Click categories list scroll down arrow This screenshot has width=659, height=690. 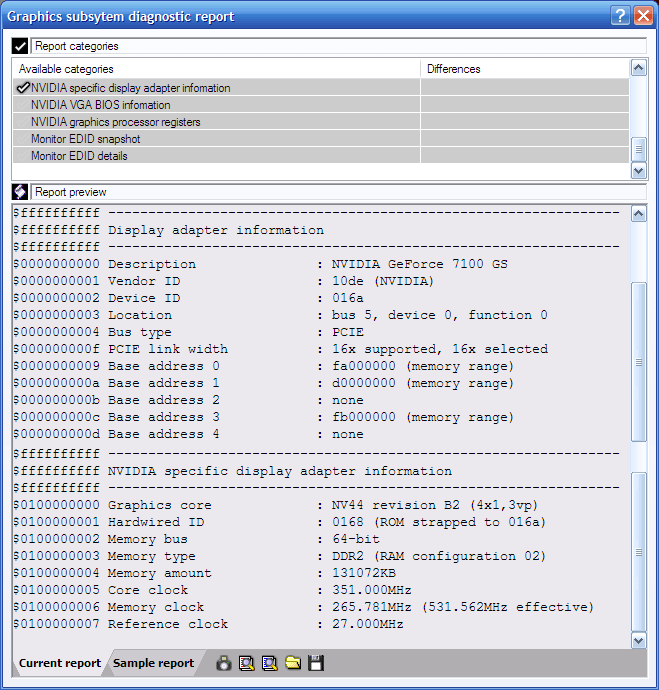click(x=639, y=170)
